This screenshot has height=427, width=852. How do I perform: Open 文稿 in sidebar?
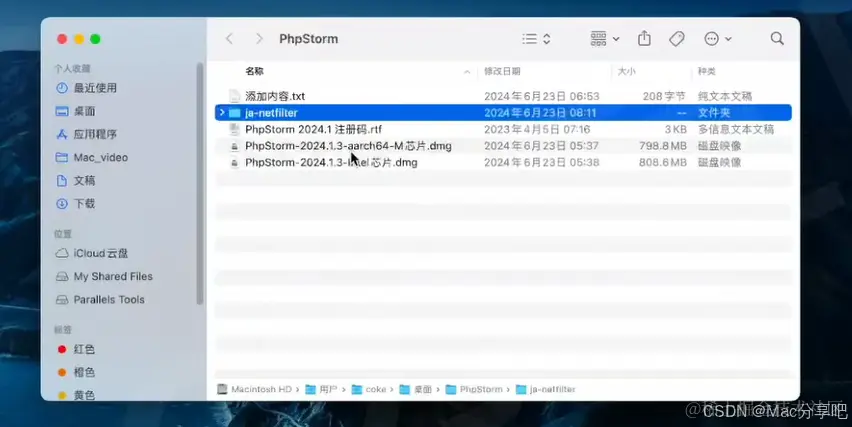[76, 180]
